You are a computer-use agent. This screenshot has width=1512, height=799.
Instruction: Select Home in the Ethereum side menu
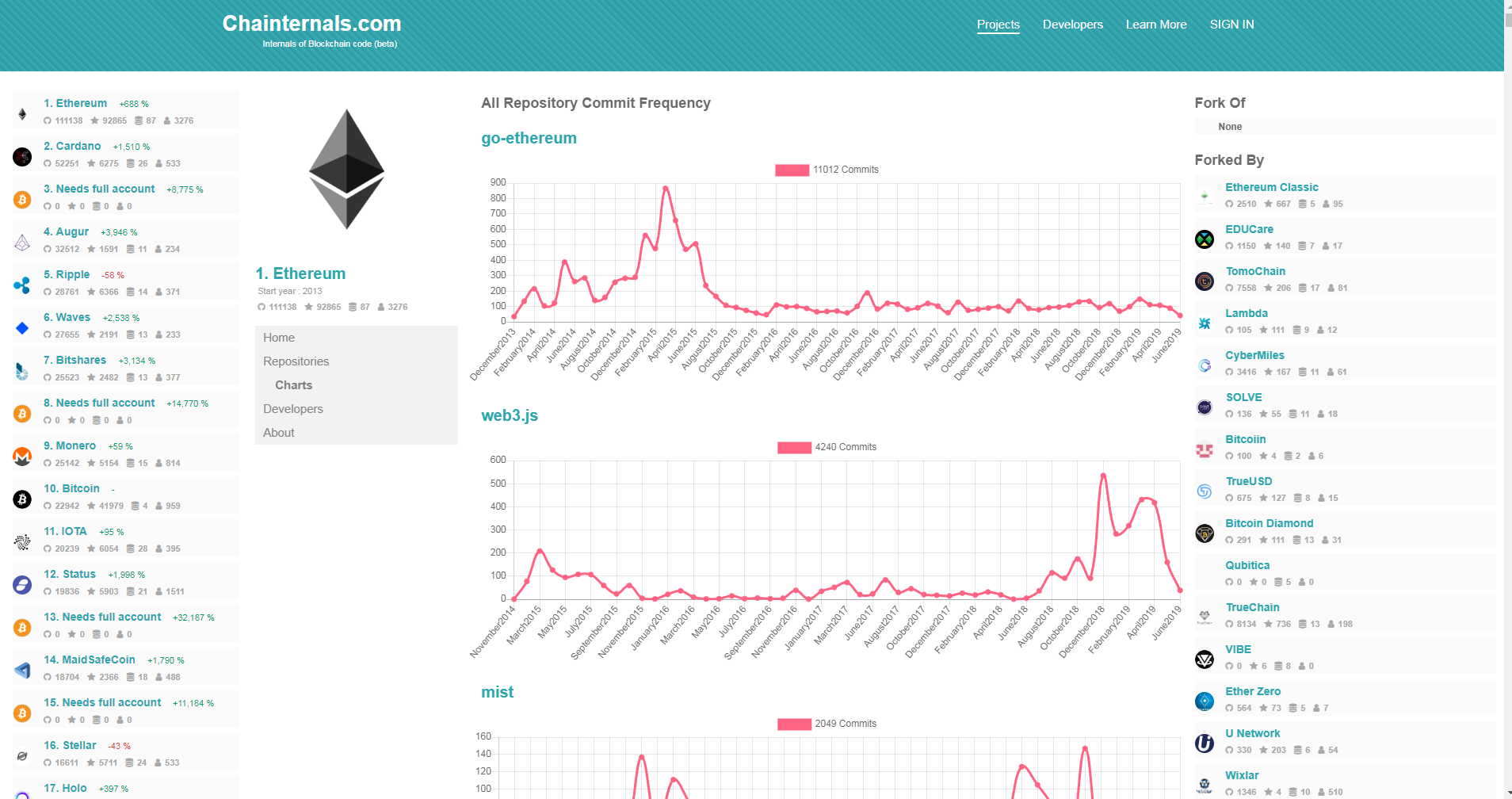click(x=357, y=338)
